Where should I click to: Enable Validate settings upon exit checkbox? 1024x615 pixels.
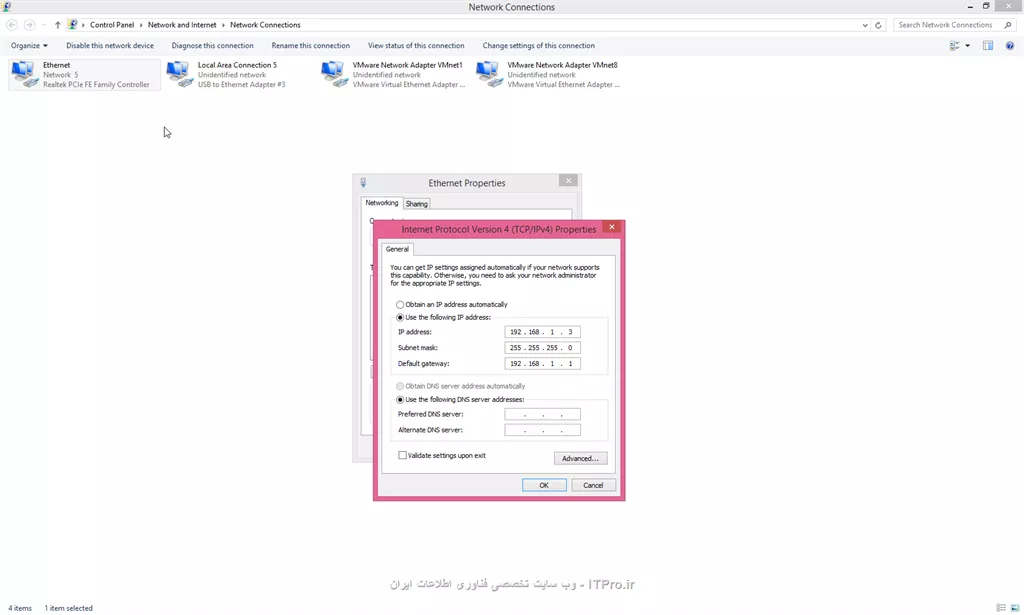pos(403,455)
